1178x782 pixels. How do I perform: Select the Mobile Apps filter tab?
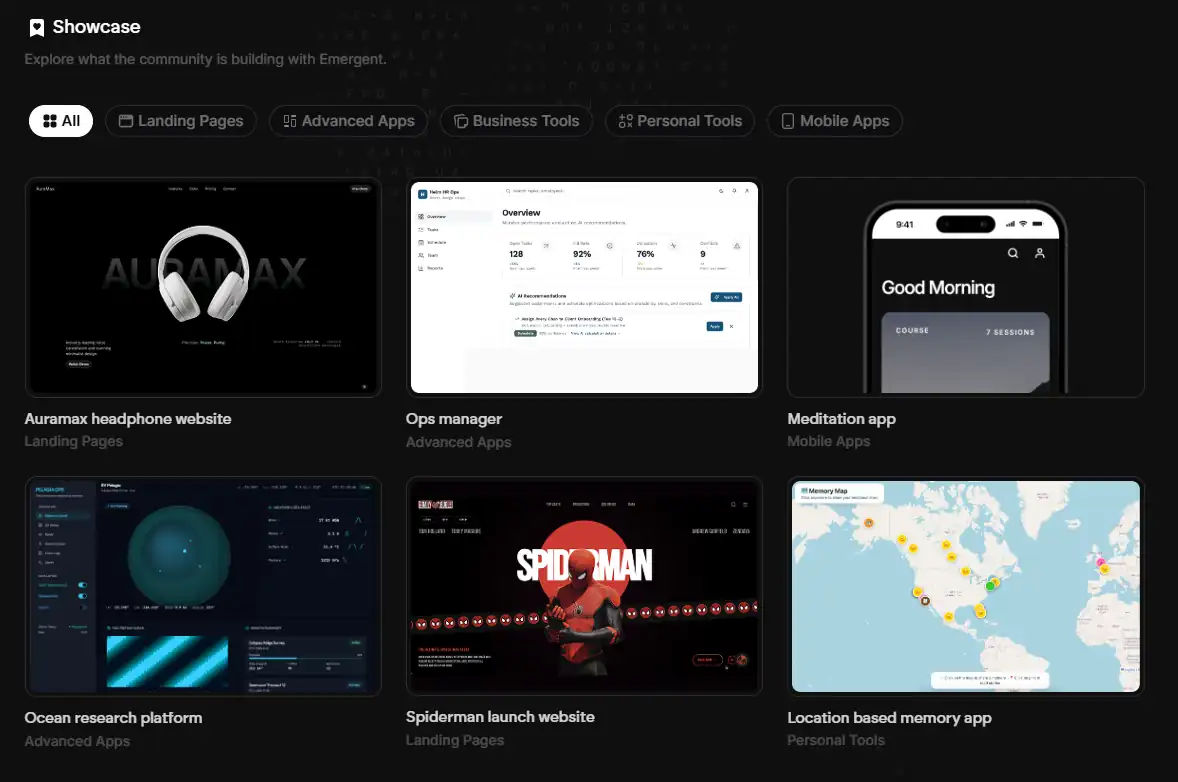[x=835, y=121]
